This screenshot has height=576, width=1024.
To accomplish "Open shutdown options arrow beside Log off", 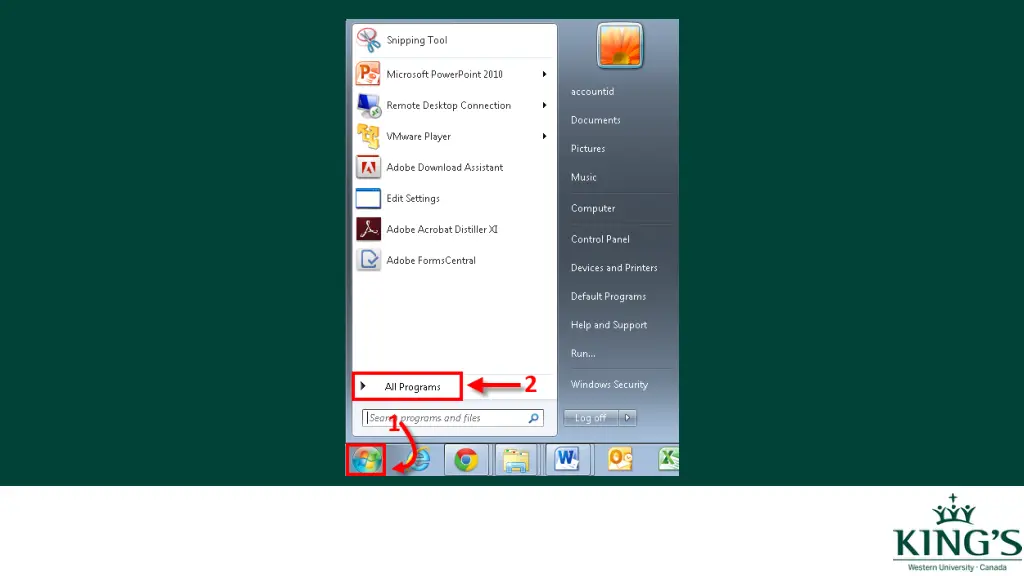I will (628, 418).
